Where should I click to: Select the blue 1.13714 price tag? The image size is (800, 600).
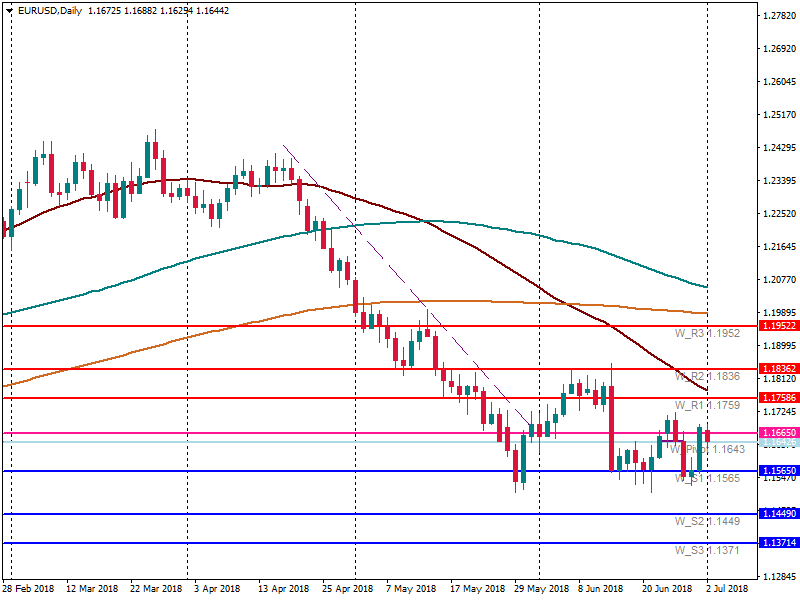[x=779, y=543]
